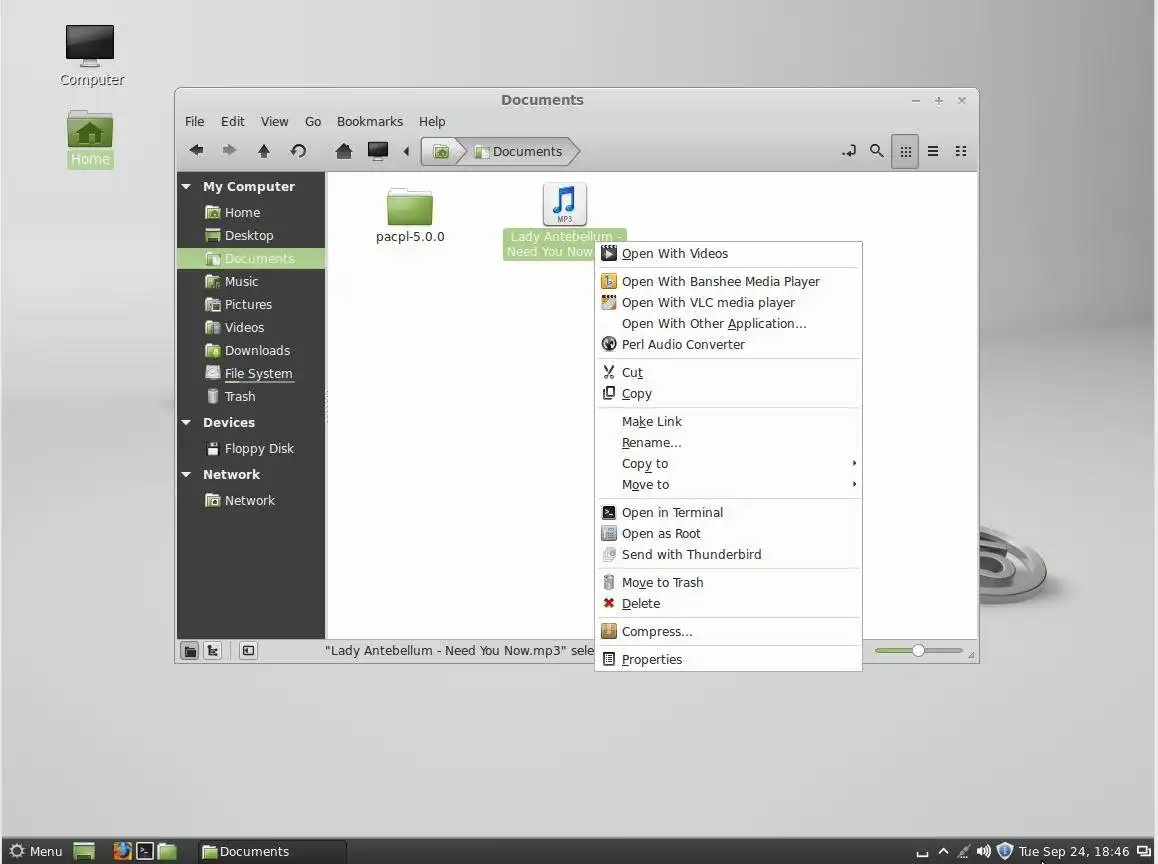
Task: Open Home folder from toolbar house icon
Action: click(343, 151)
